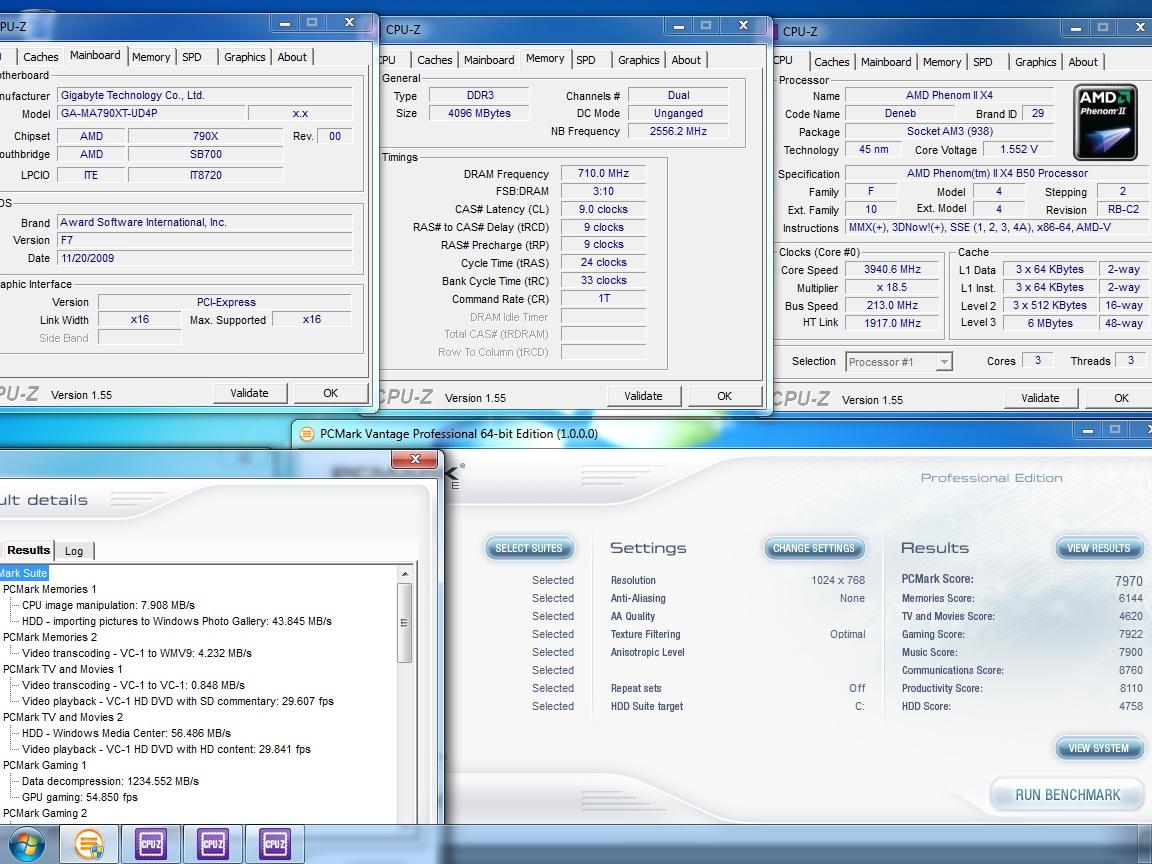Open Graphics tab in processor CPU-Z window

[x=1035, y=62]
